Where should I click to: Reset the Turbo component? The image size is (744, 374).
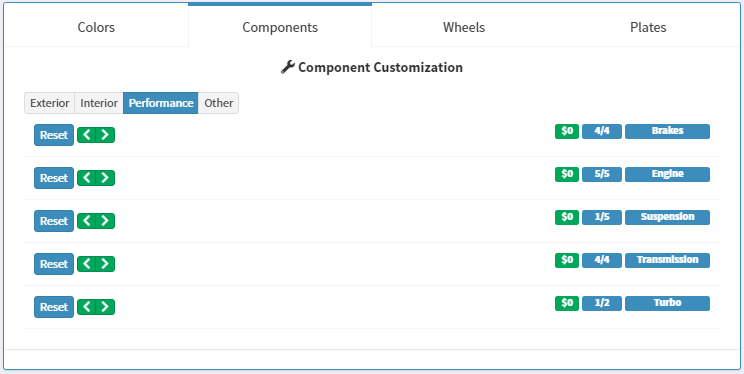(x=54, y=307)
